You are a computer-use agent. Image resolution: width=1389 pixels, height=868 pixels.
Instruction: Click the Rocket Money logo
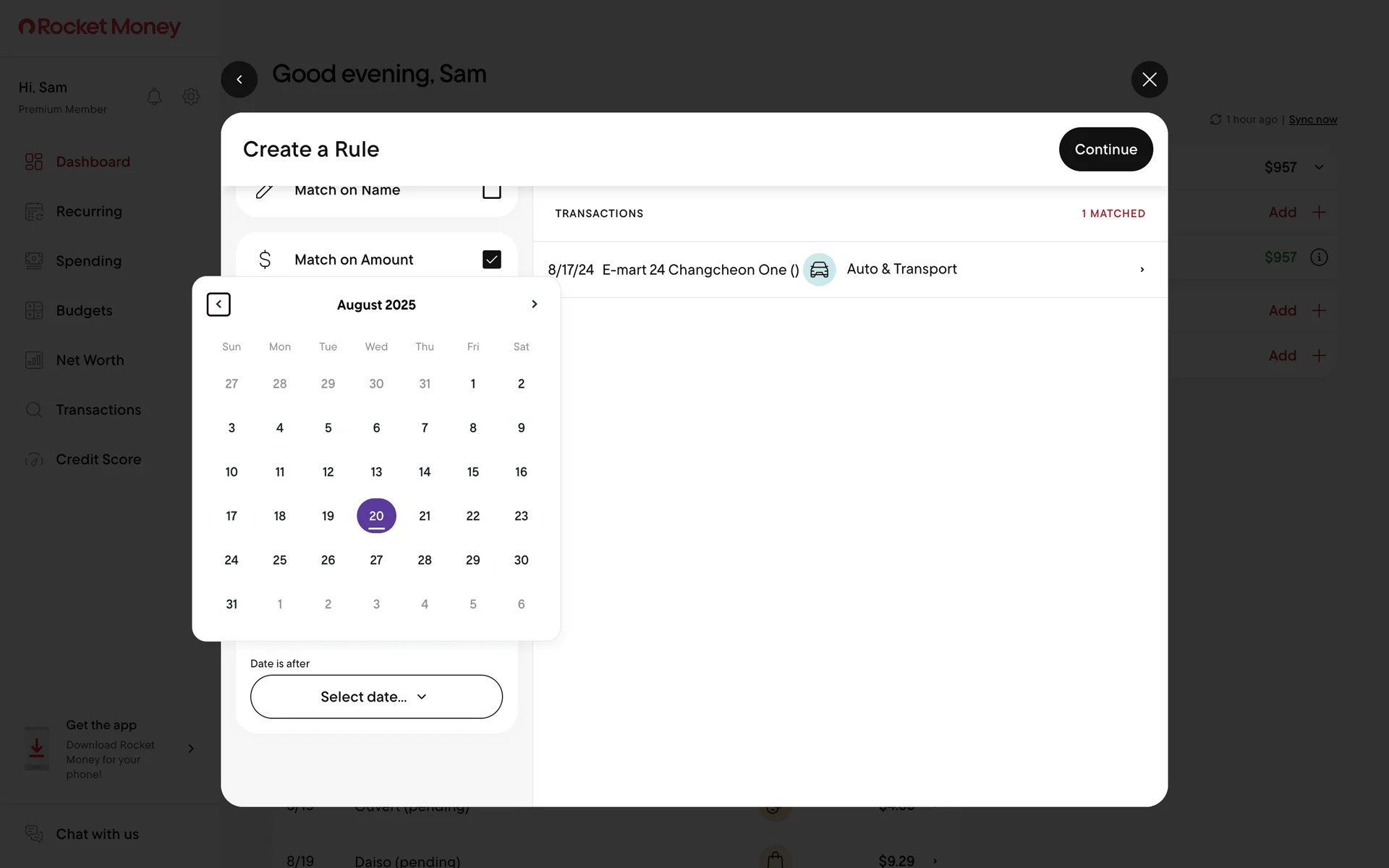[x=99, y=27]
